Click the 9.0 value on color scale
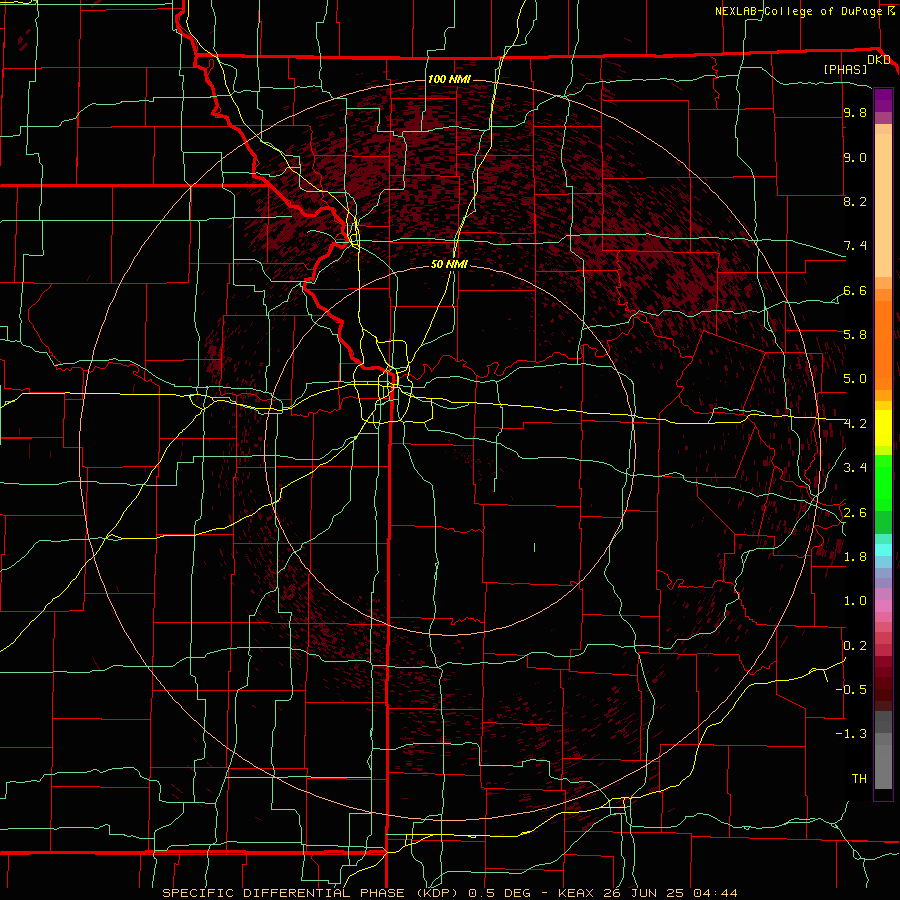Screen dimensions: 900x900 coord(855,157)
